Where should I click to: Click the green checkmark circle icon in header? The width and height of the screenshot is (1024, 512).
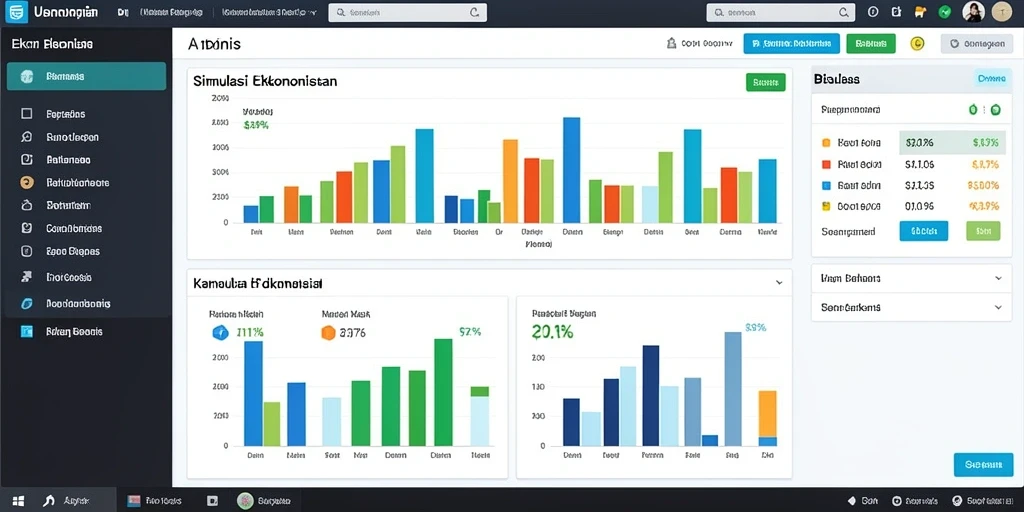pyautogui.click(x=944, y=12)
